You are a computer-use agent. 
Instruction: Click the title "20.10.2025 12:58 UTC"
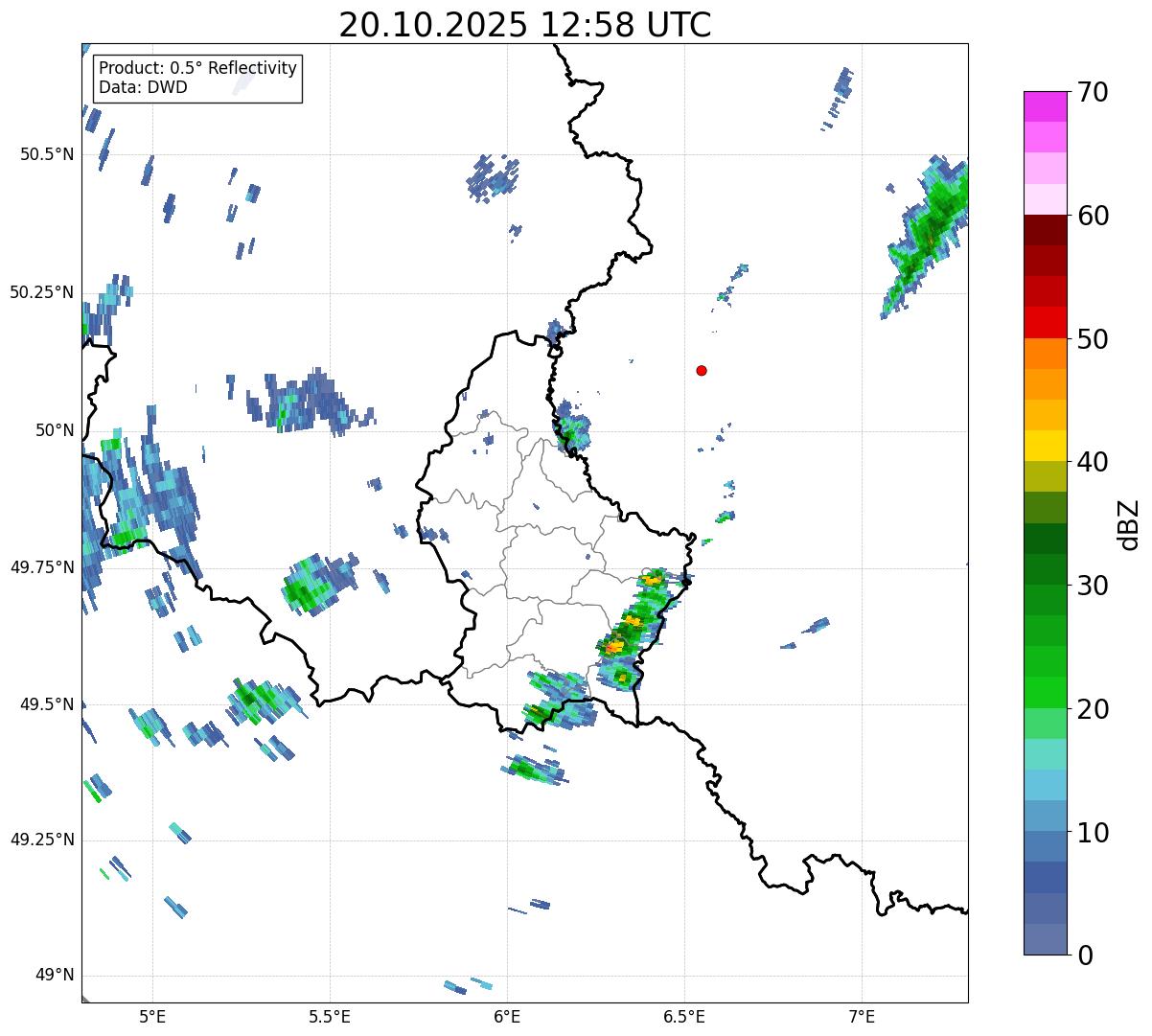coord(525,25)
